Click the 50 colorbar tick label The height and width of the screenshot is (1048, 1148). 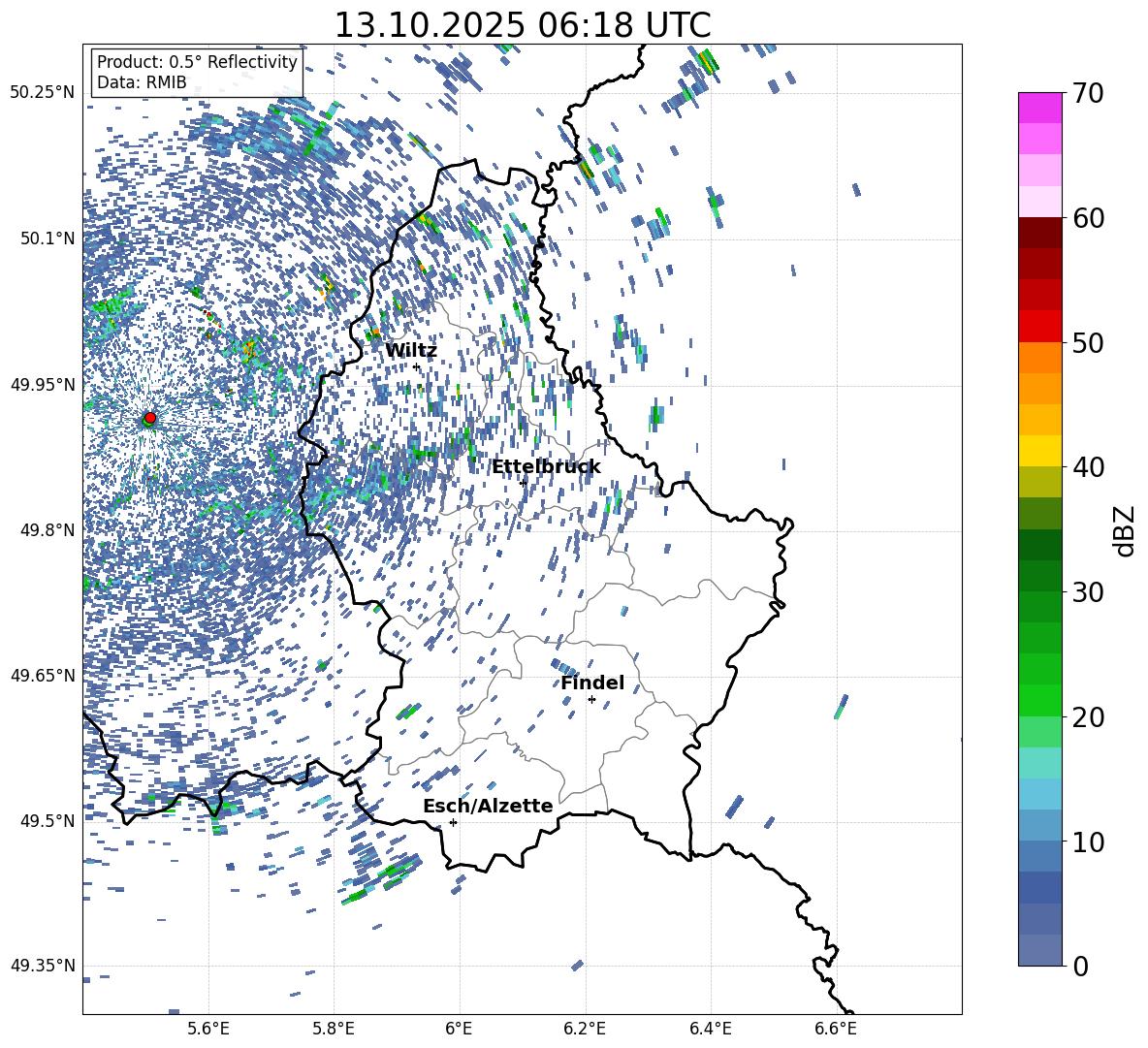[1088, 342]
